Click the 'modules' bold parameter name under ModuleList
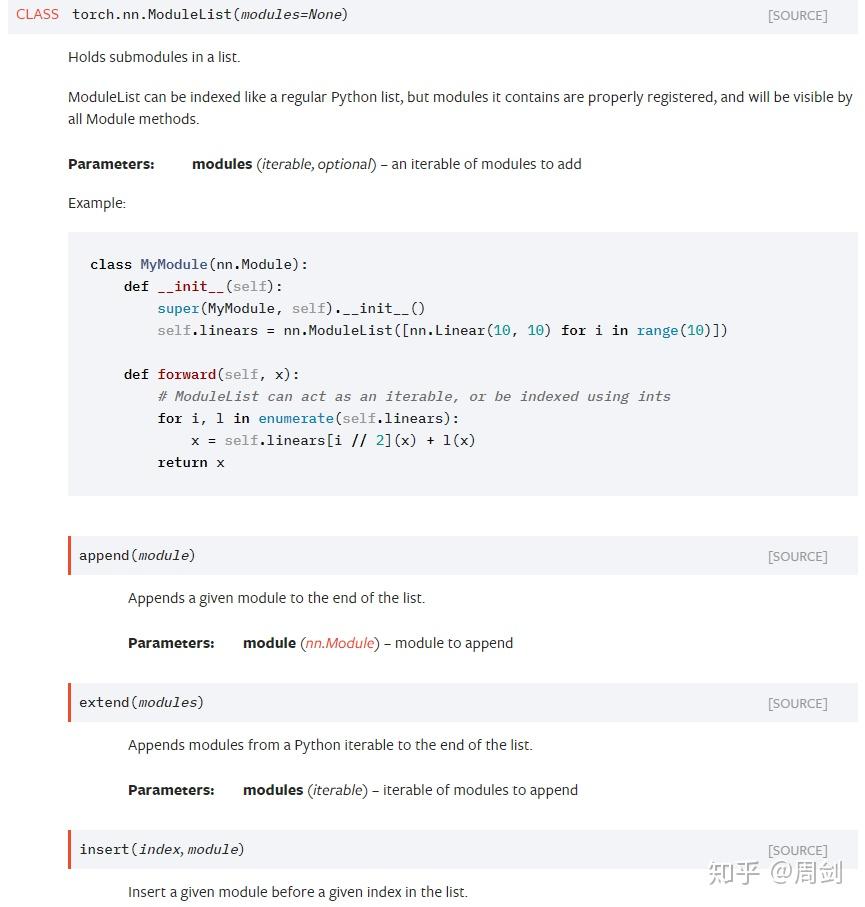Screen dimensions: 865x907 click(x=222, y=164)
